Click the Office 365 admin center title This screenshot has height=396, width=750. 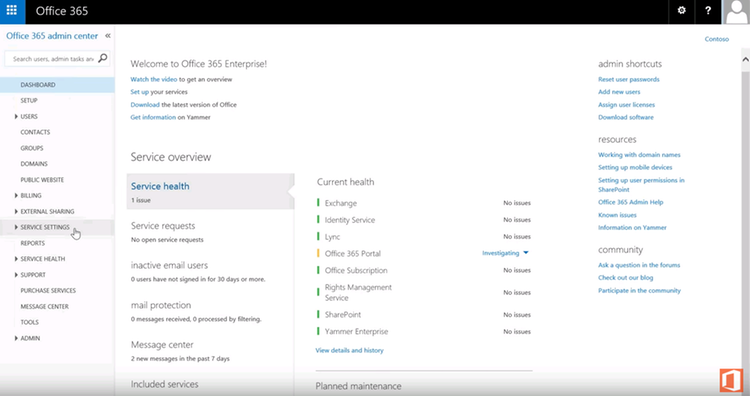point(52,36)
